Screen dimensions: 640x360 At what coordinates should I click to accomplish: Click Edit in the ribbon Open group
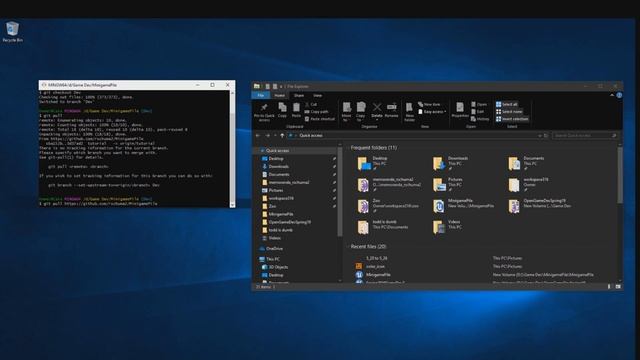click(x=478, y=111)
